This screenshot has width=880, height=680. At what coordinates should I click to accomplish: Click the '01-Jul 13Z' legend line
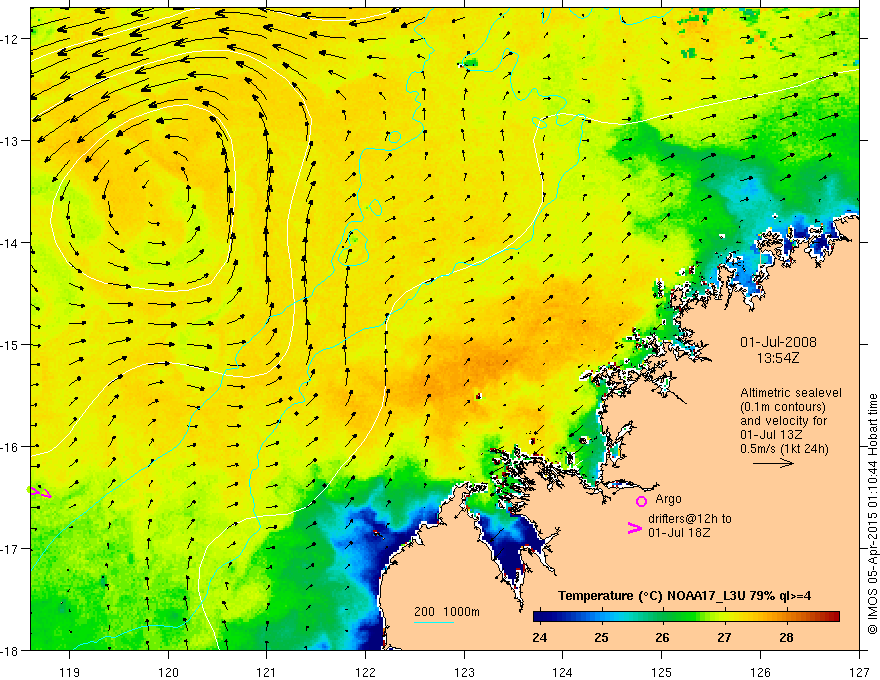click(771, 435)
